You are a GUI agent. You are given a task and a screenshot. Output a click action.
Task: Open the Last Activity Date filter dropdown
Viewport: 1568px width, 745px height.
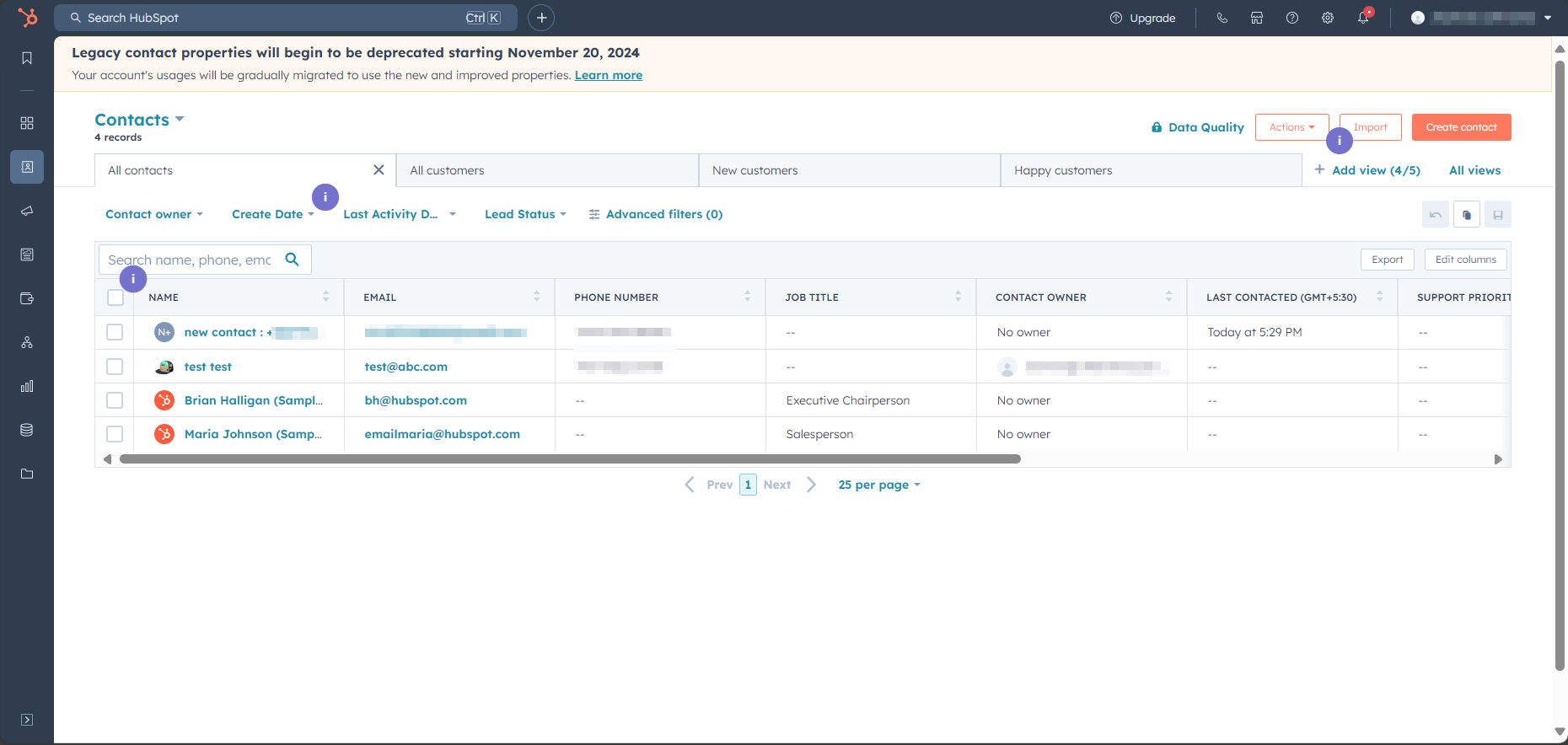click(x=400, y=214)
